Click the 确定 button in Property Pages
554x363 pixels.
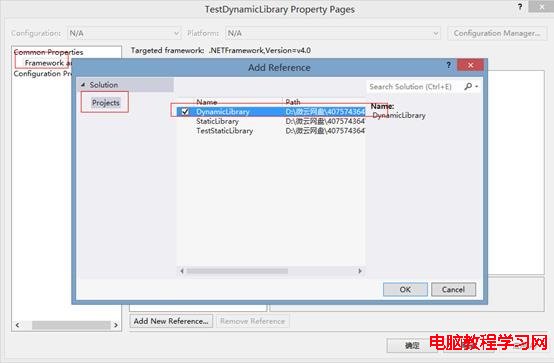[x=412, y=345]
